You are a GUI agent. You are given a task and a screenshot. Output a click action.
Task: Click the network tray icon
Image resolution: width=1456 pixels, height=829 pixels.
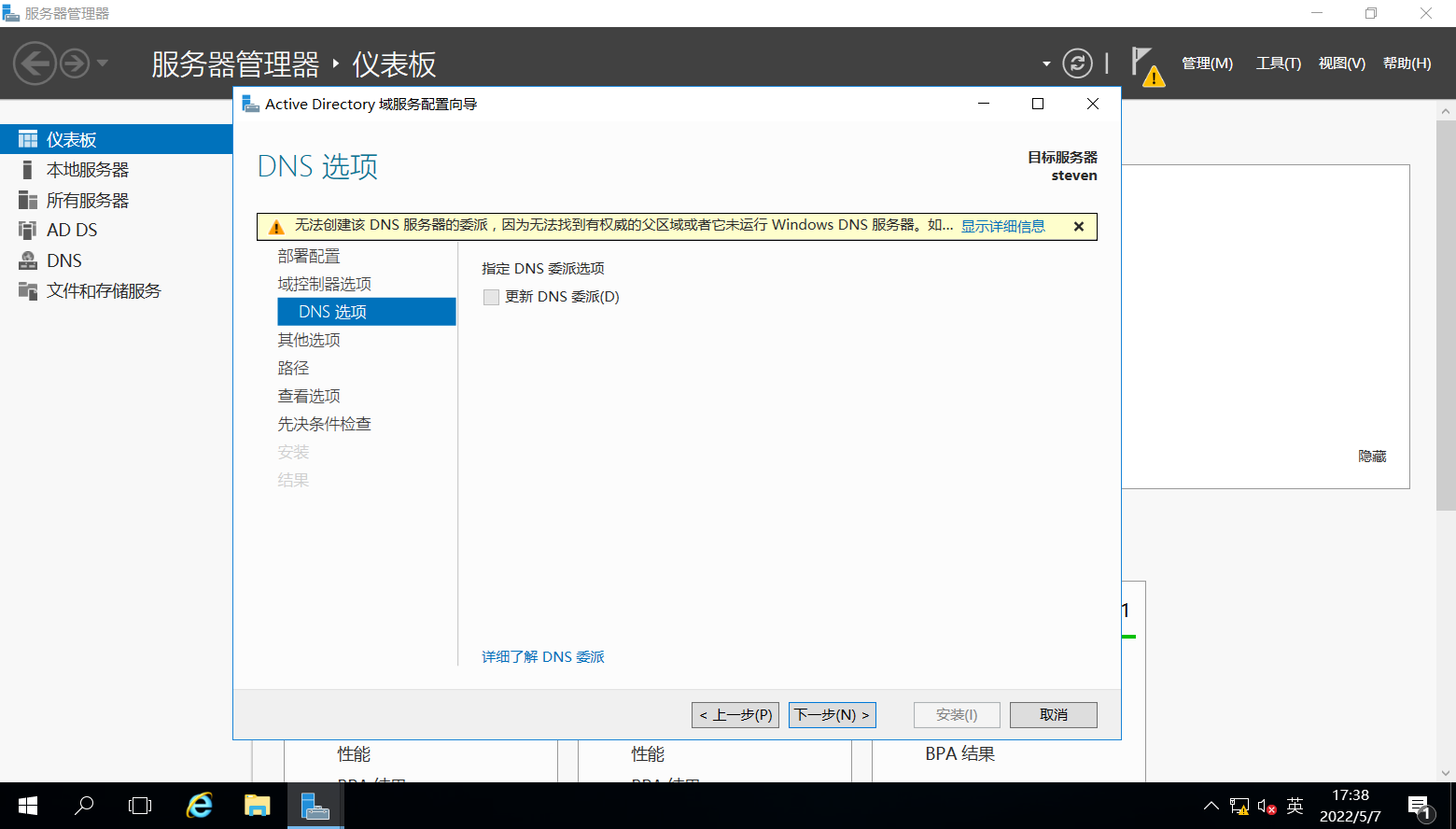[1239, 806]
